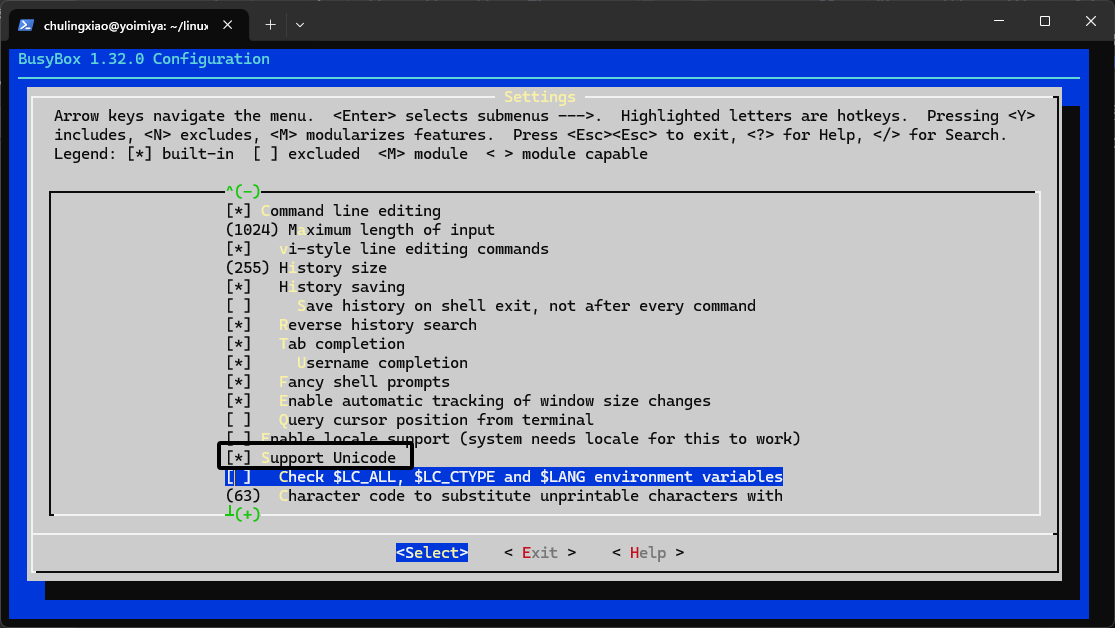This screenshot has height=628, width=1115.
Task: Edit Character code to substitute value (63)
Action: pyautogui.click(x=504, y=496)
